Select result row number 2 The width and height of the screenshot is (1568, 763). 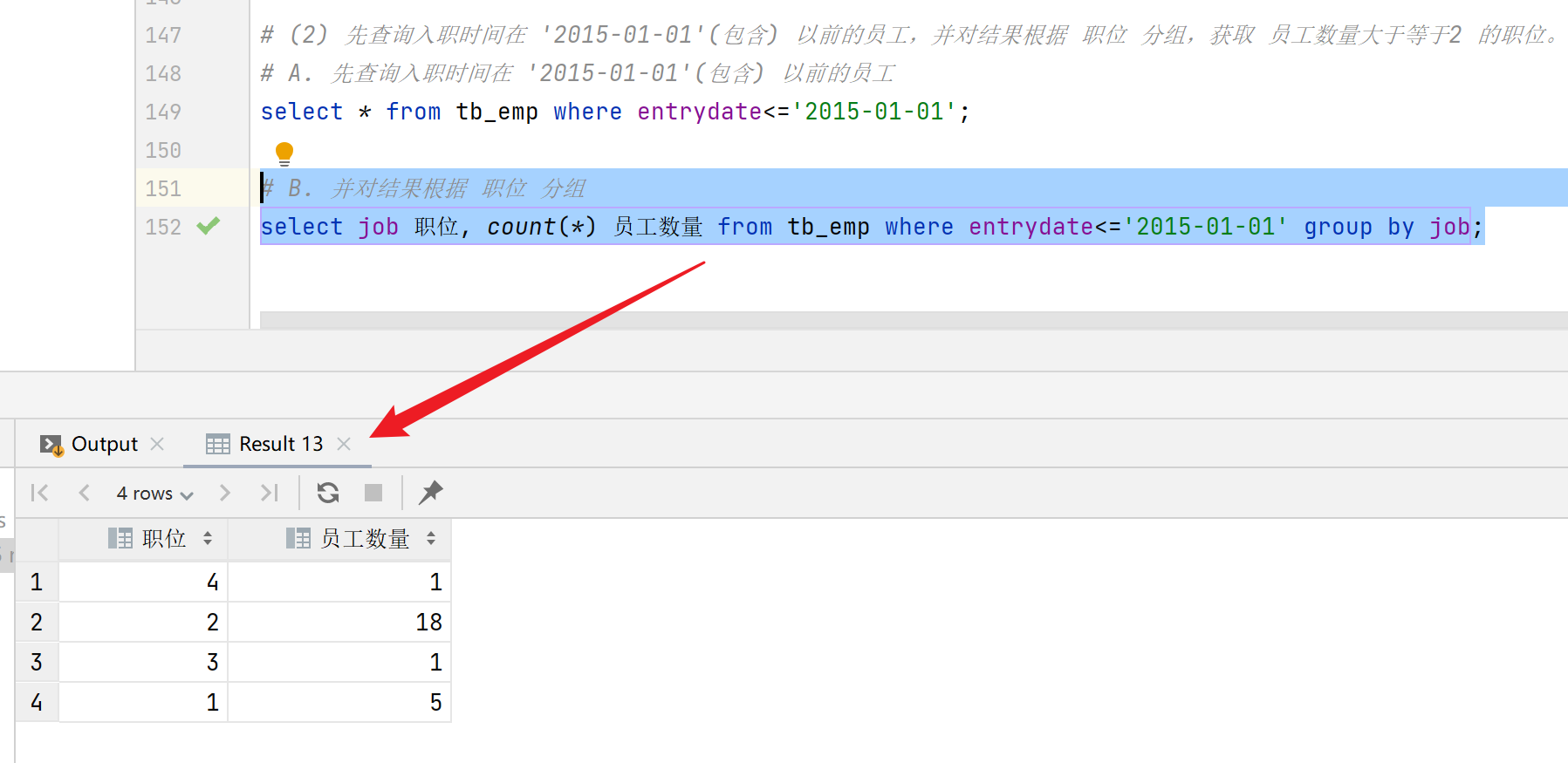[37, 622]
